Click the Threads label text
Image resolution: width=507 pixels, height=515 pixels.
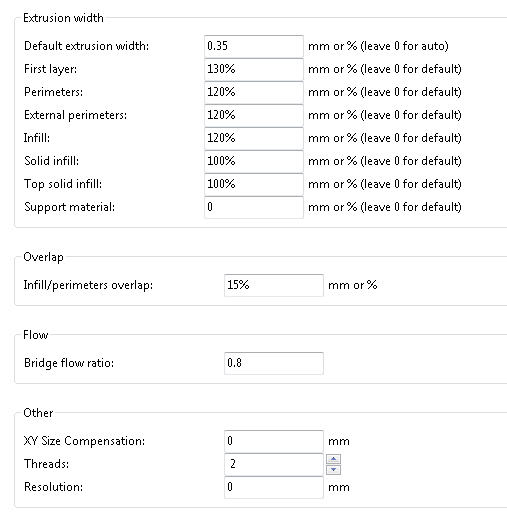46,464
